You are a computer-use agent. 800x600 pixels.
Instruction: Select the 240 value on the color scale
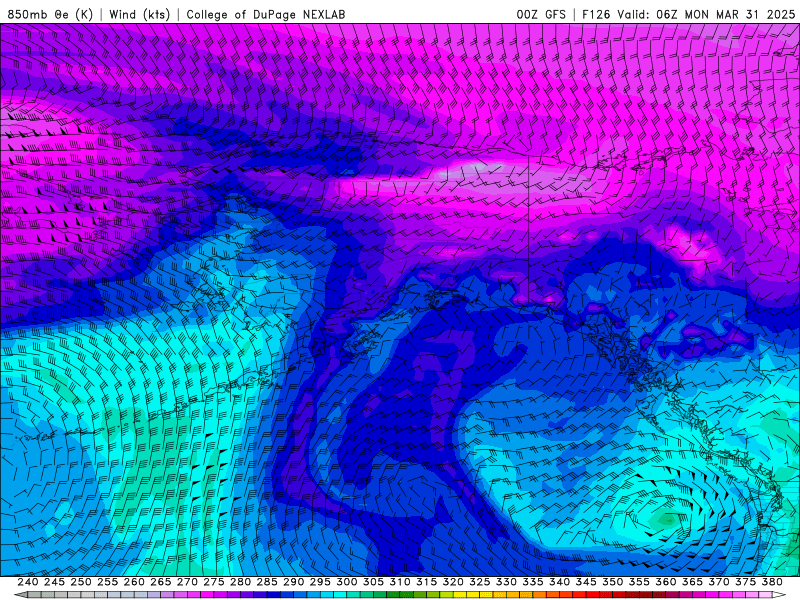pyautogui.click(x=28, y=582)
